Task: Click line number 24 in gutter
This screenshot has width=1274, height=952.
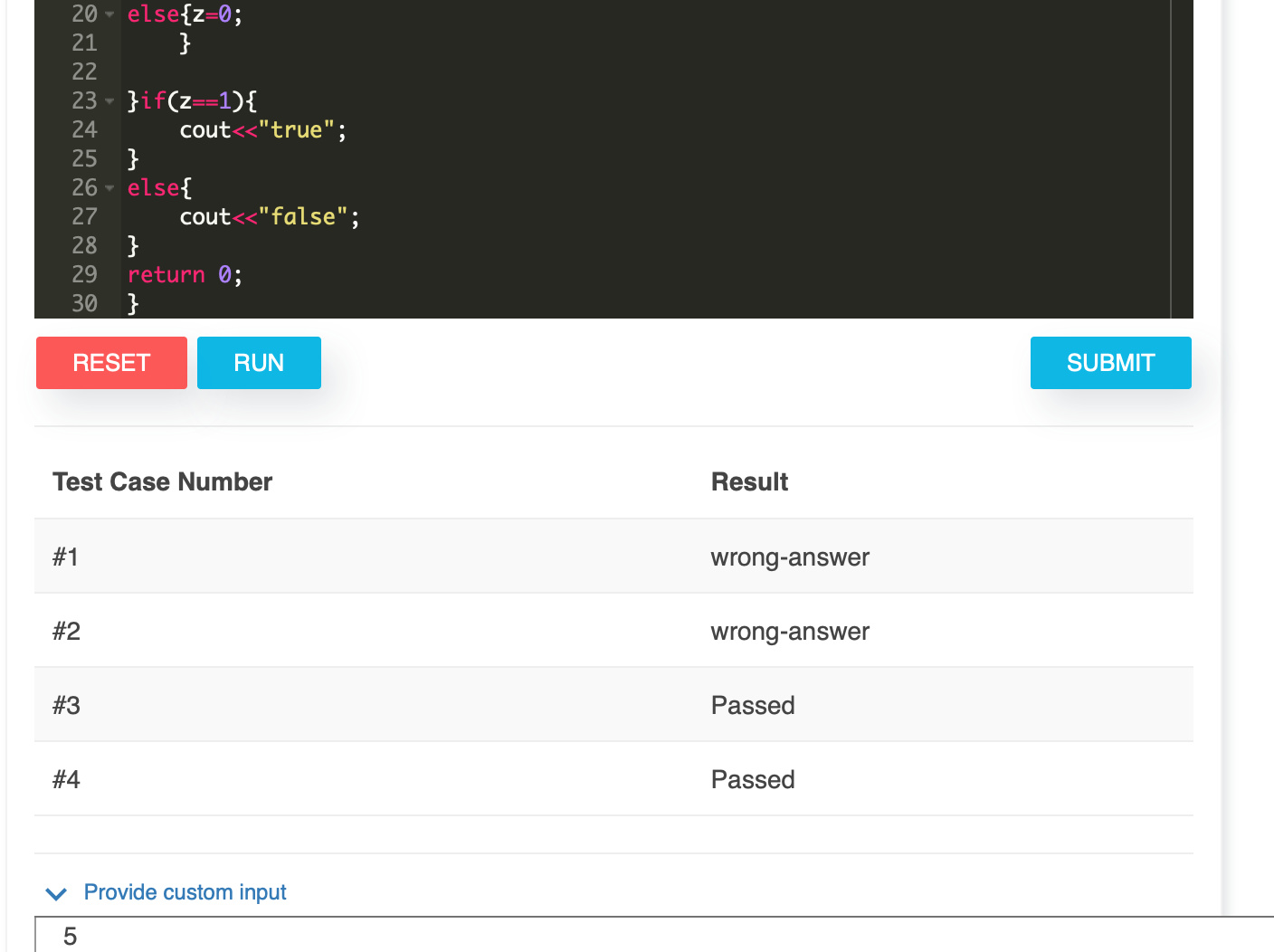Action: click(x=84, y=130)
